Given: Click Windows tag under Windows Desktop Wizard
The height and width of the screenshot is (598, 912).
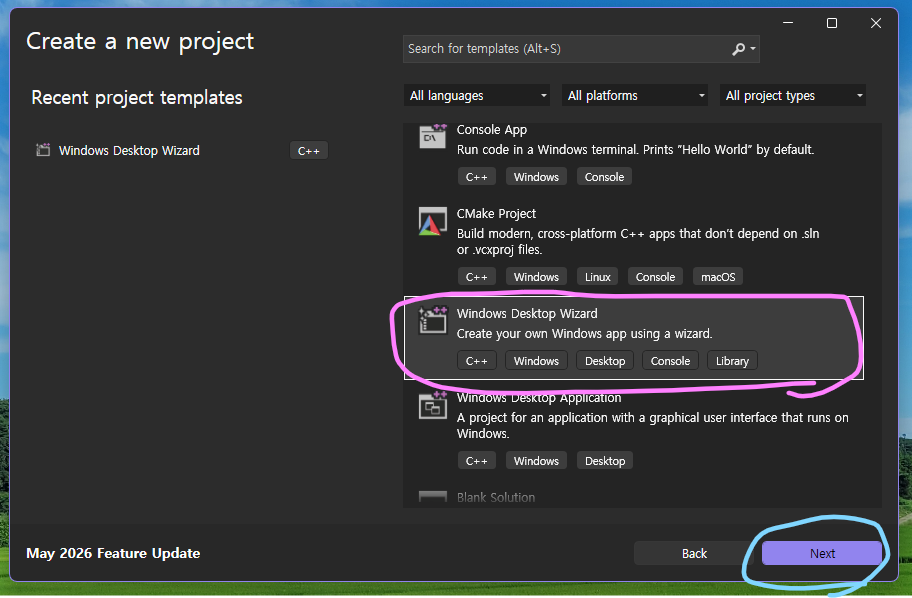Looking at the screenshot, I should 536,361.
